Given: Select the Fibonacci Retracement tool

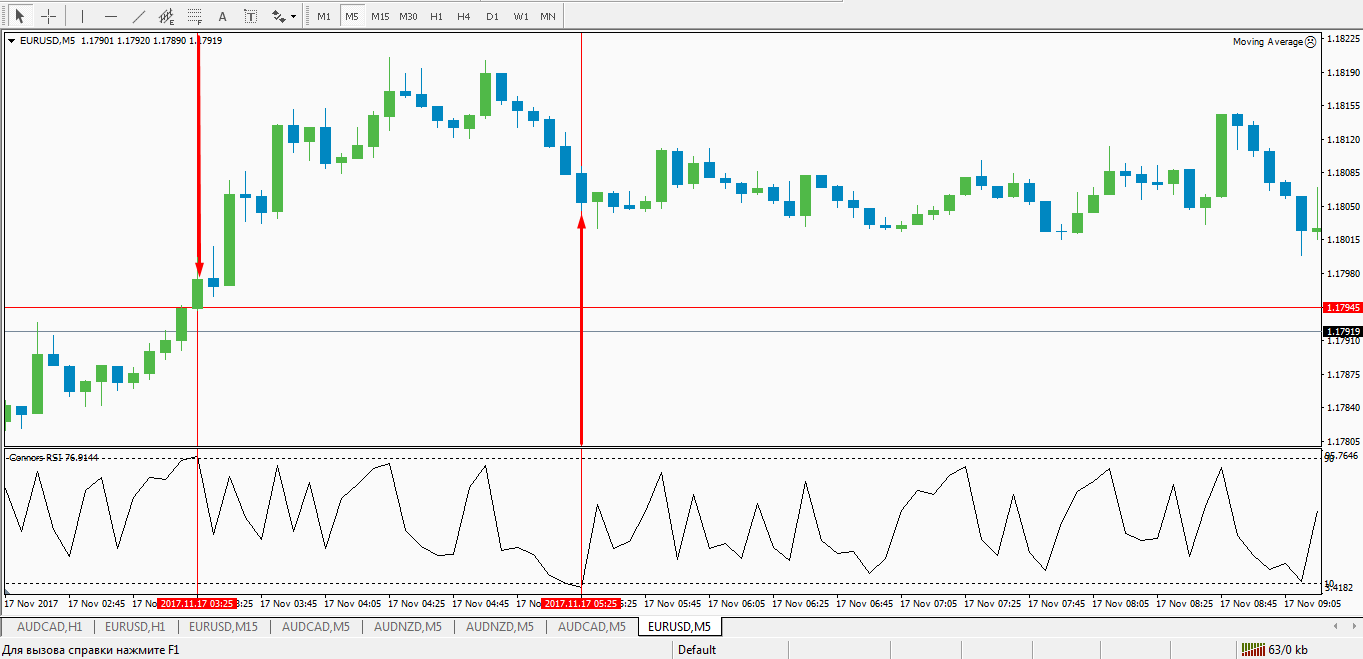Looking at the screenshot, I should tap(194, 16).
